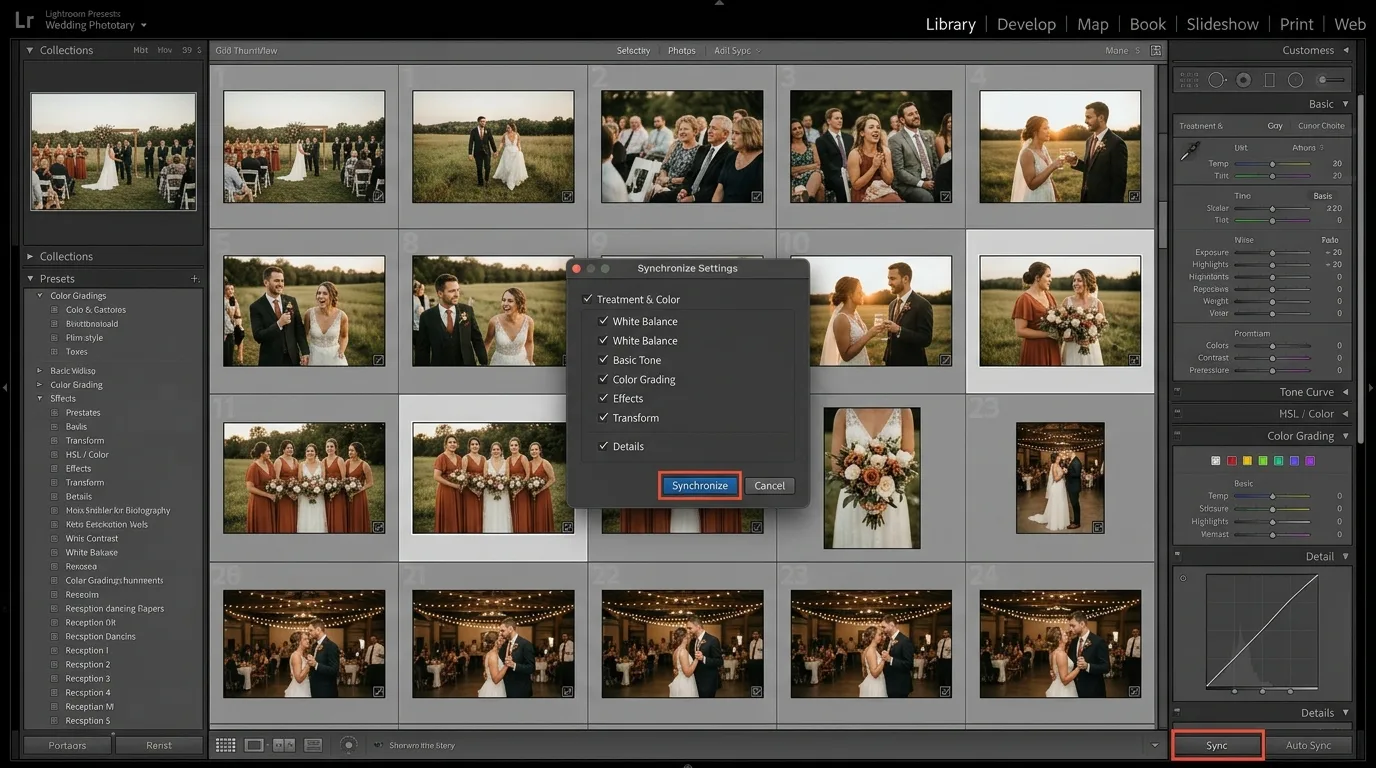Viewport: 1376px width, 768px height.
Task: Toggle the Effects checkbox in dialog
Action: click(x=603, y=398)
